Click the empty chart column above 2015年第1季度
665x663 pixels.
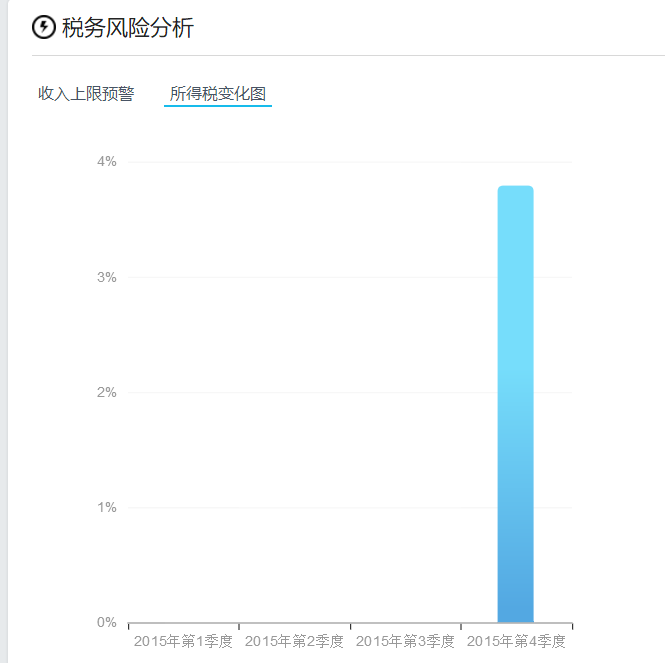184,400
